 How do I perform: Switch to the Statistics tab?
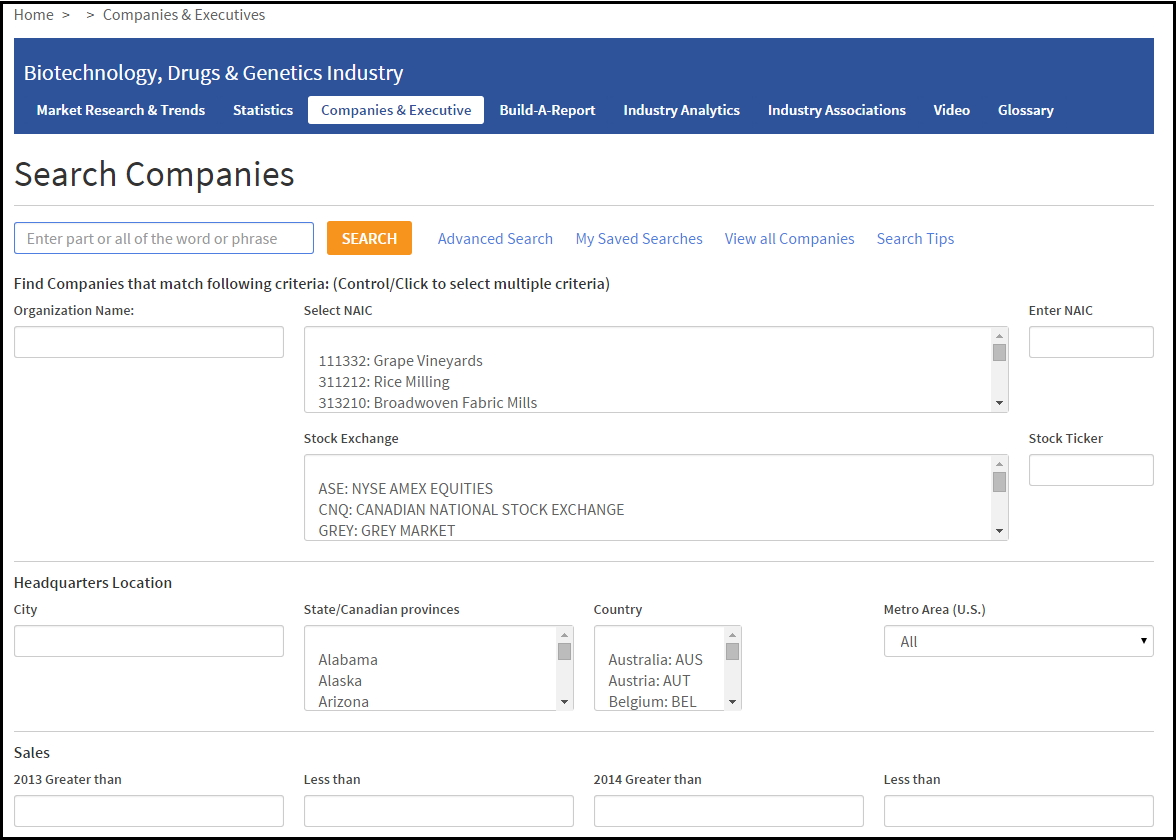[262, 110]
